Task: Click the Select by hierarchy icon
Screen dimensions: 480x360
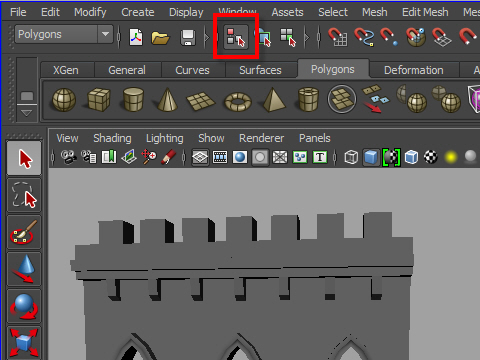Action: tap(236, 37)
